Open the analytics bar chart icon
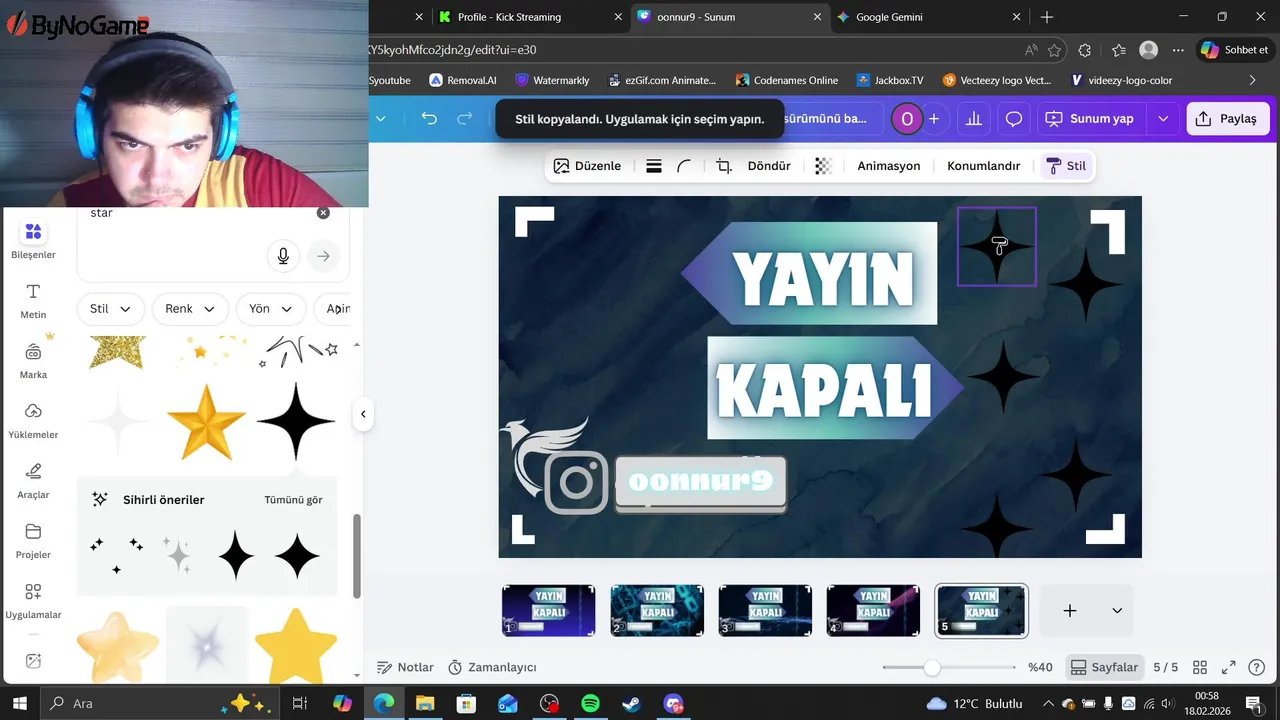Image resolution: width=1280 pixels, height=720 pixels. [973, 118]
